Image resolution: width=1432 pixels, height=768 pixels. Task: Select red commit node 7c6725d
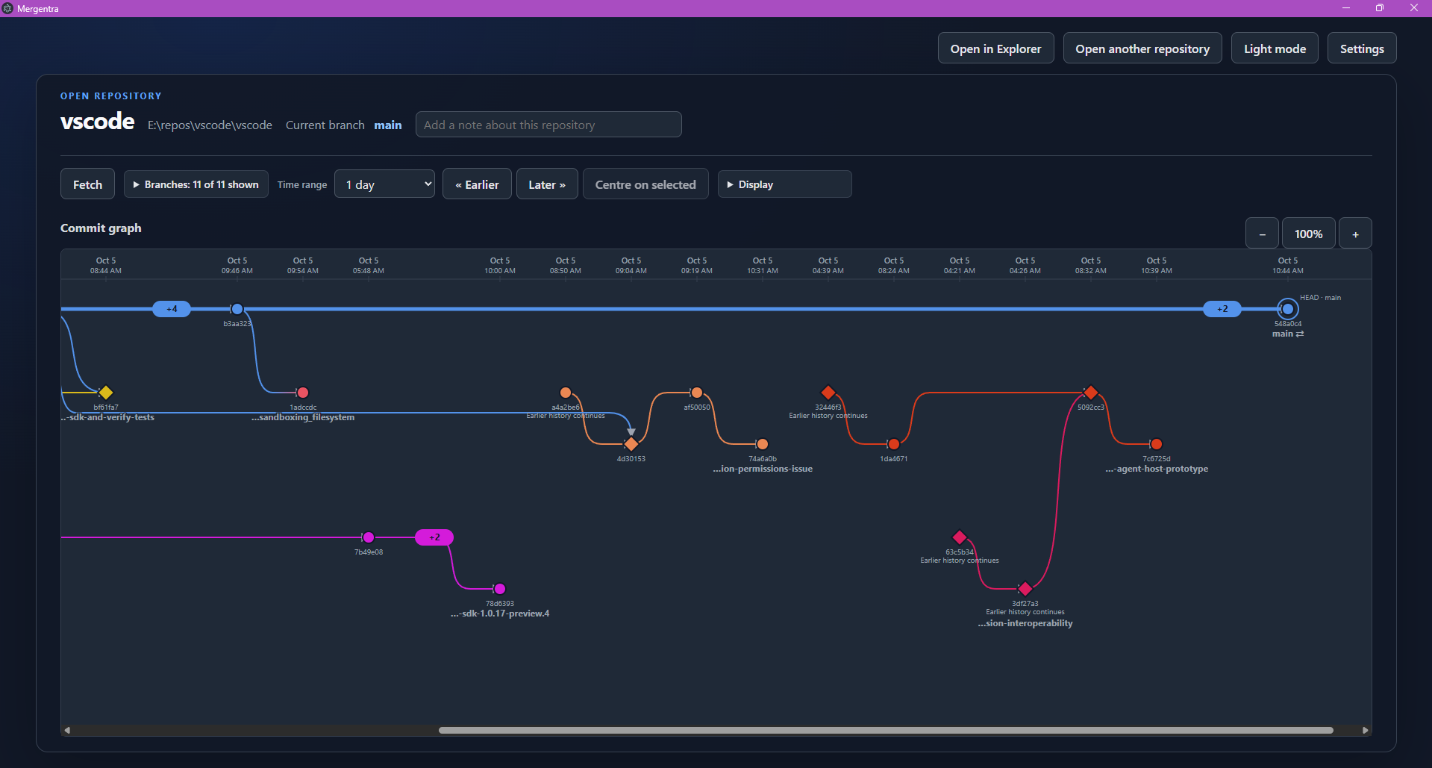(x=1156, y=444)
